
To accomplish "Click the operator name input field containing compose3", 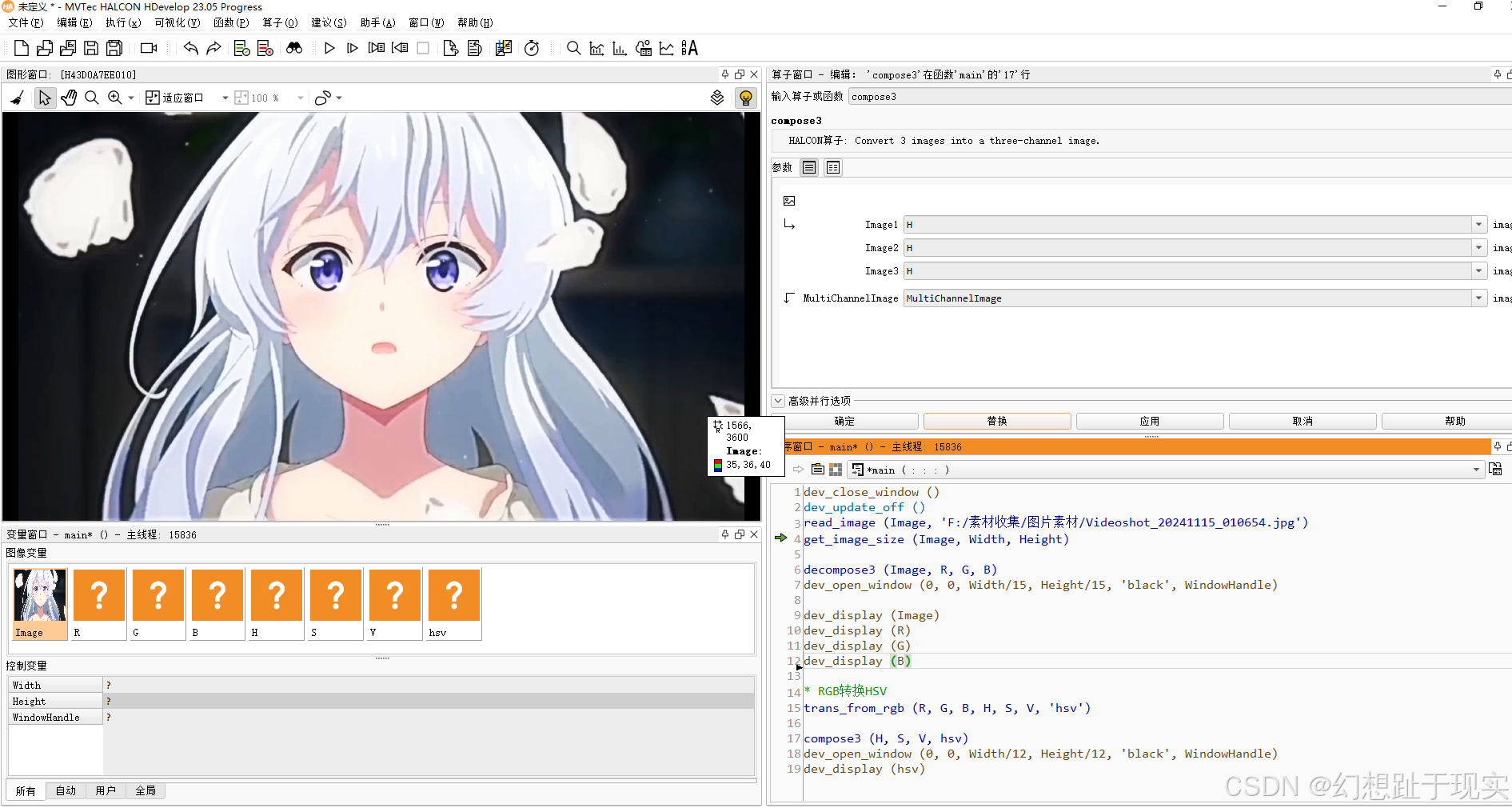I will point(1179,96).
